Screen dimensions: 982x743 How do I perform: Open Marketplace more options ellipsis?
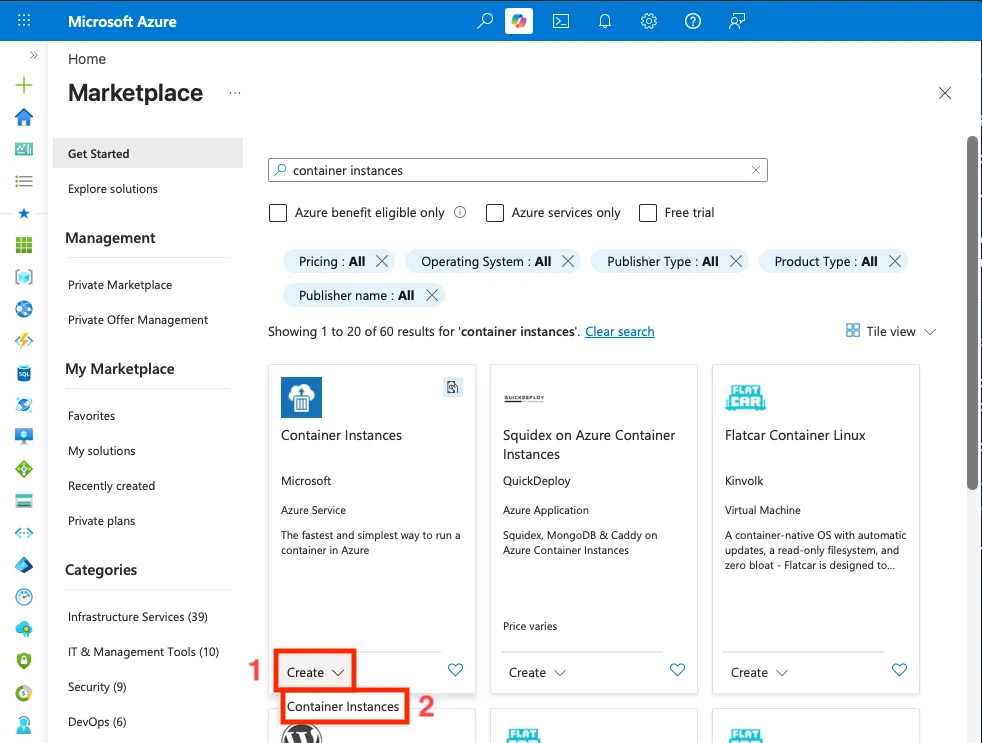(235, 93)
